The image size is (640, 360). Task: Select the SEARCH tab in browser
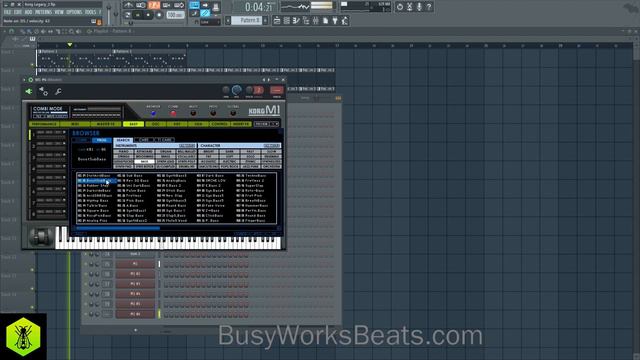click(123, 140)
